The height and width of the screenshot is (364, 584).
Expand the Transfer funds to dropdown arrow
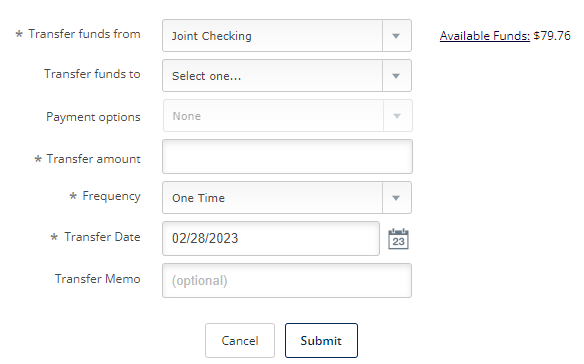point(396,76)
